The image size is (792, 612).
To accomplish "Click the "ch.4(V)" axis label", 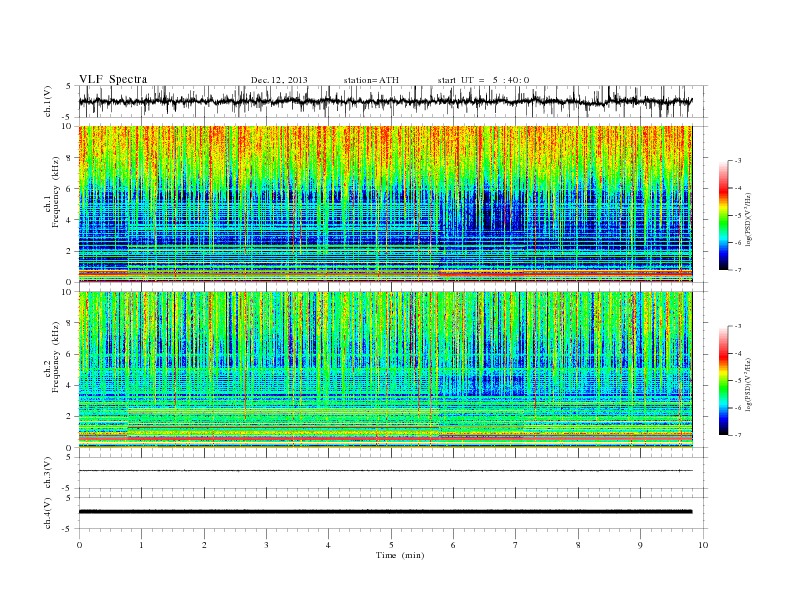I will 48,513.
